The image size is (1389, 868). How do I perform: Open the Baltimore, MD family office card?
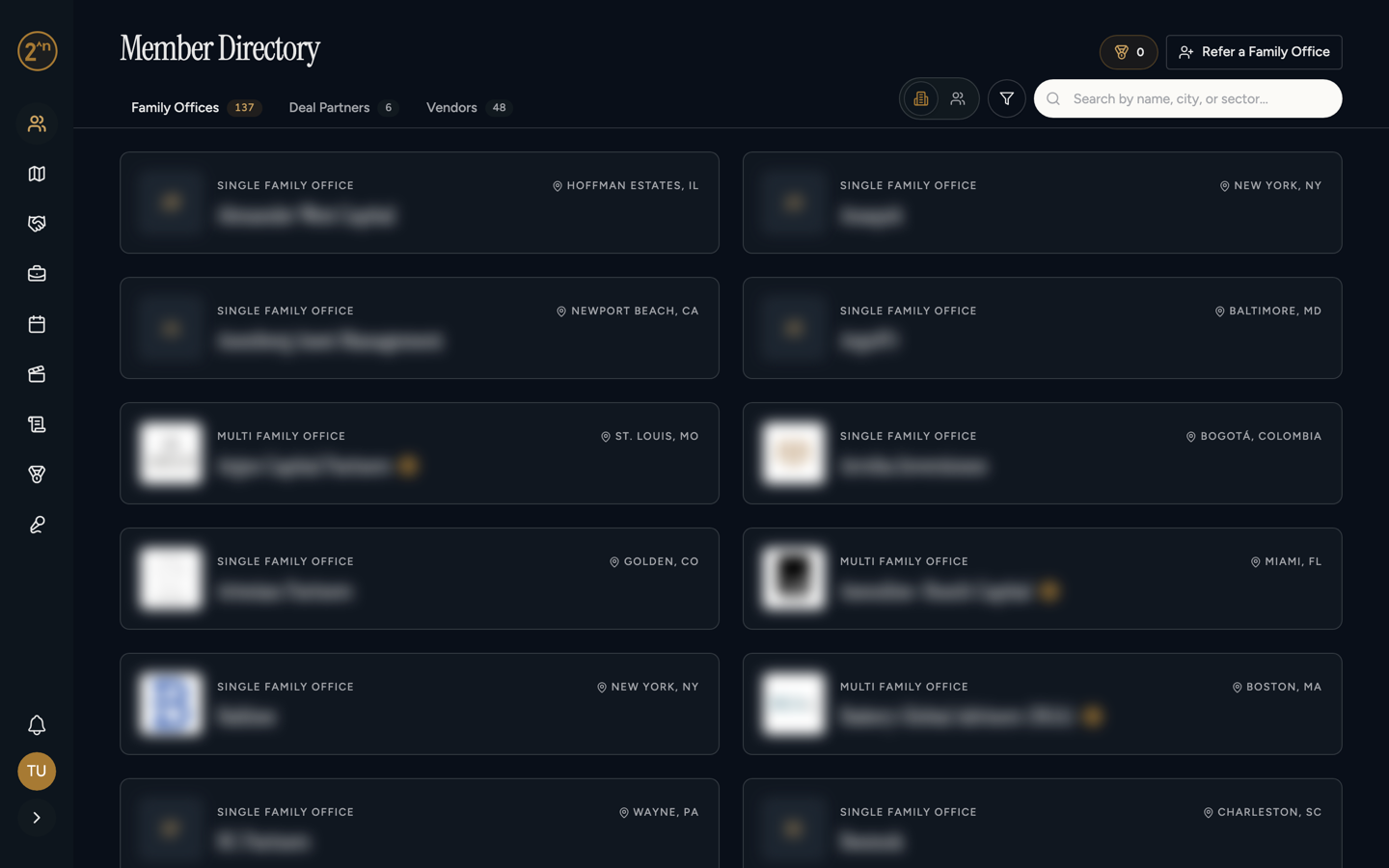1042,328
